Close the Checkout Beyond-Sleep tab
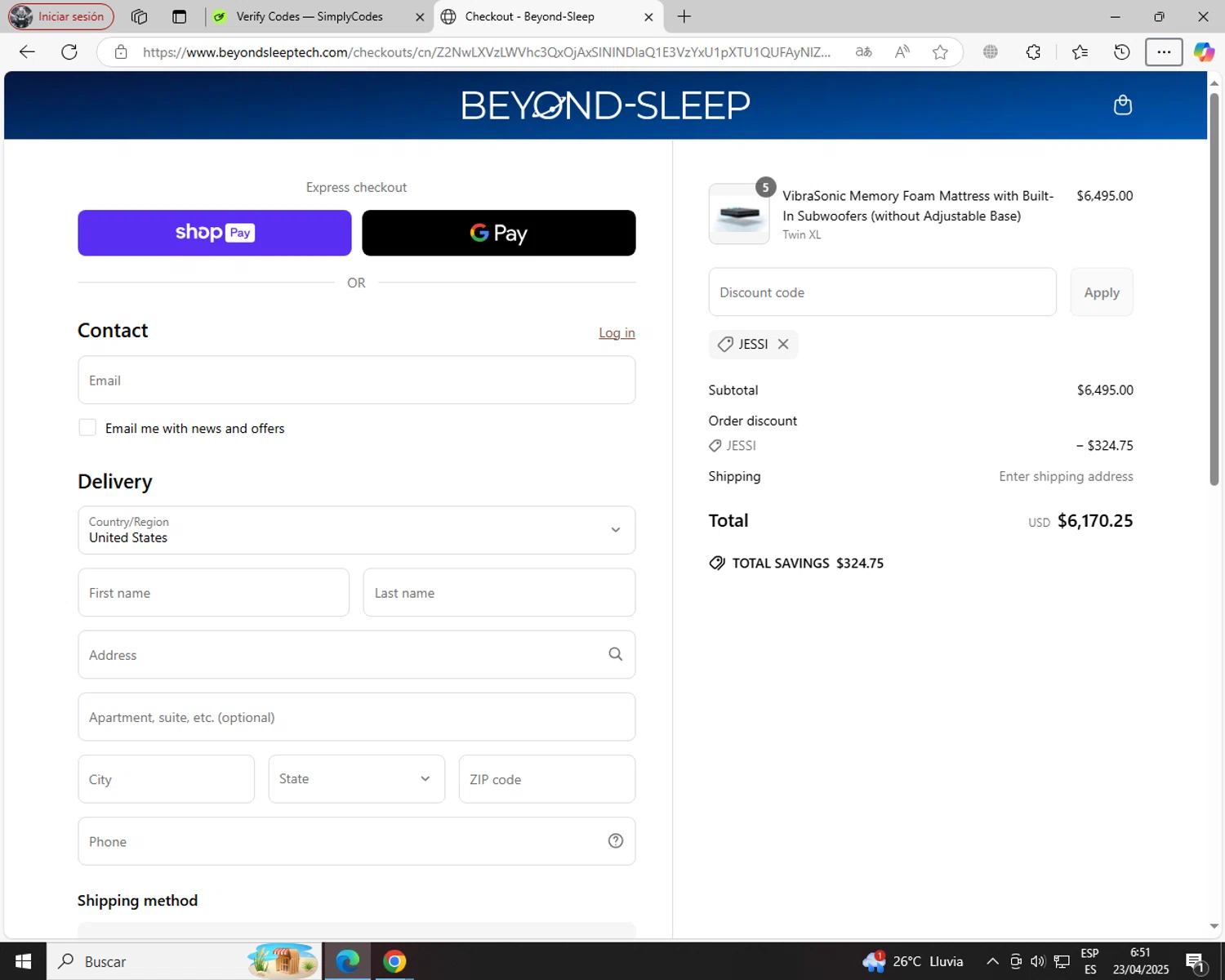Screen dimensions: 1225x980 tap(648, 16)
